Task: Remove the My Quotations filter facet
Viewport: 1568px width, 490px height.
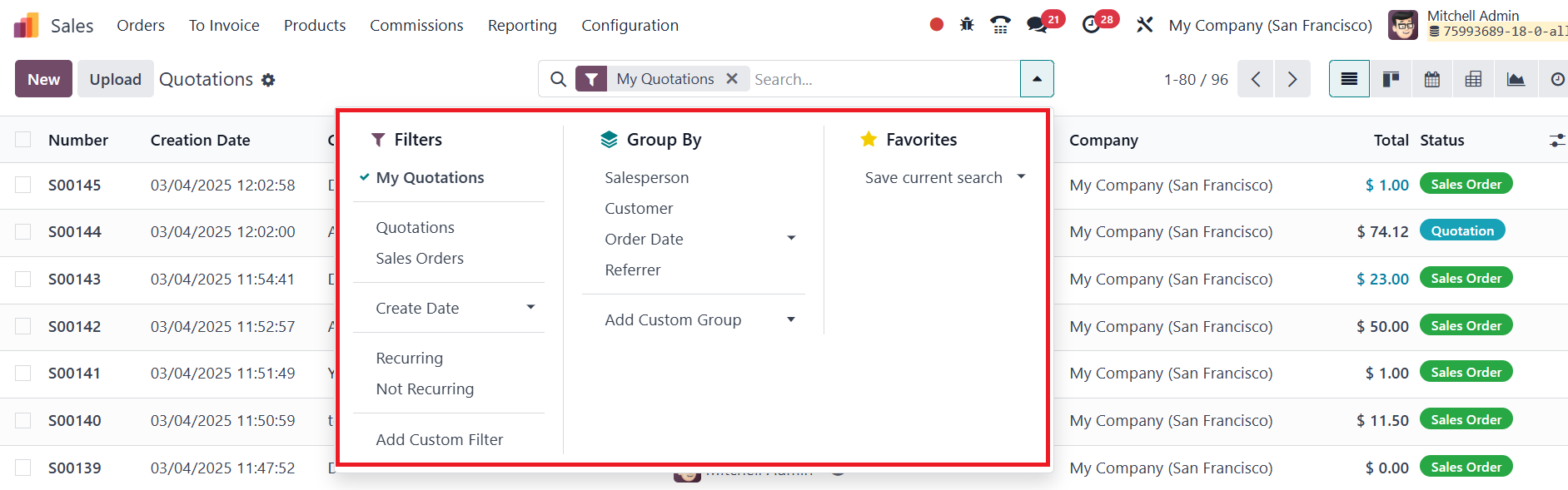Action: pyautogui.click(x=732, y=78)
